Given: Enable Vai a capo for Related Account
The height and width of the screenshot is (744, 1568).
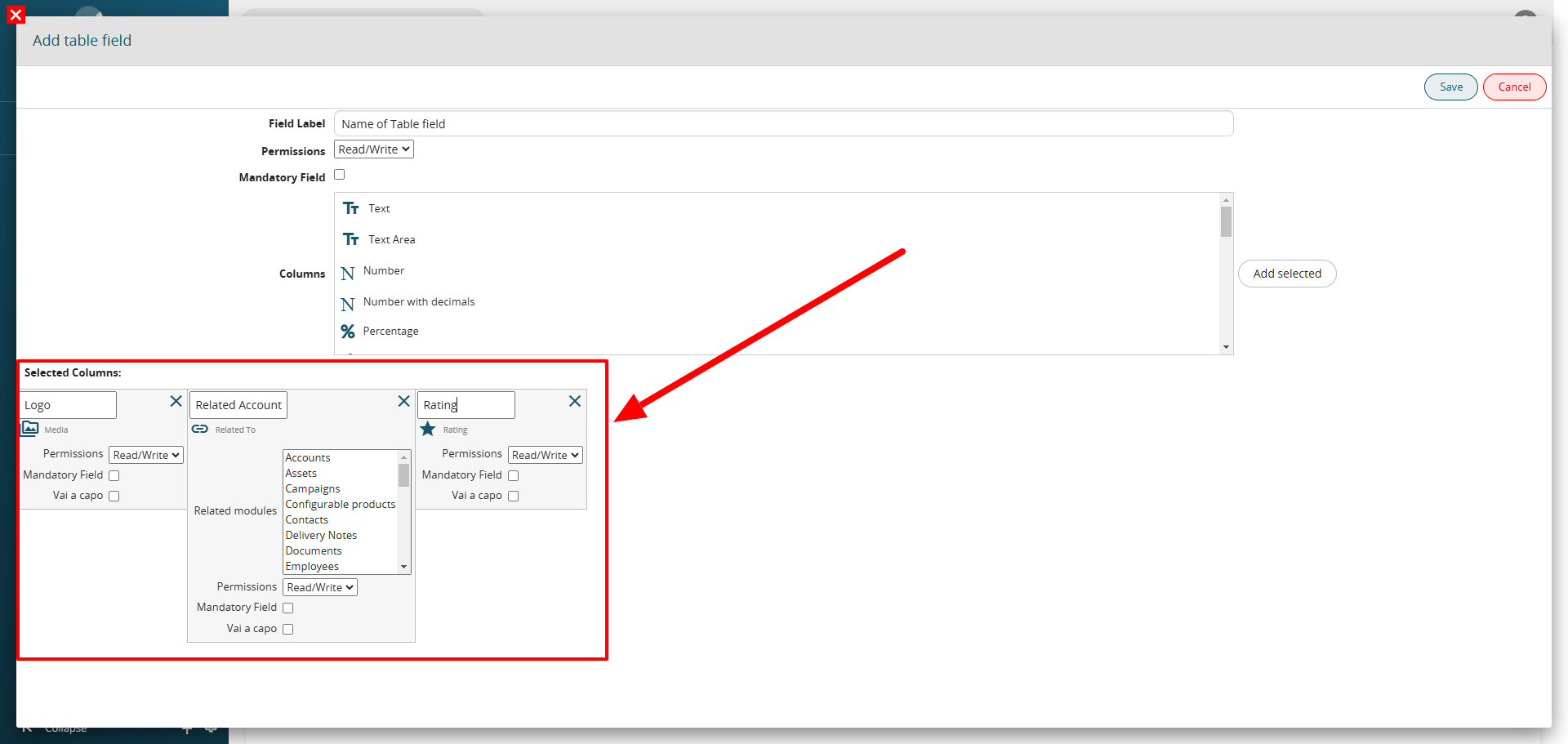Looking at the screenshot, I should pos(288,629).
